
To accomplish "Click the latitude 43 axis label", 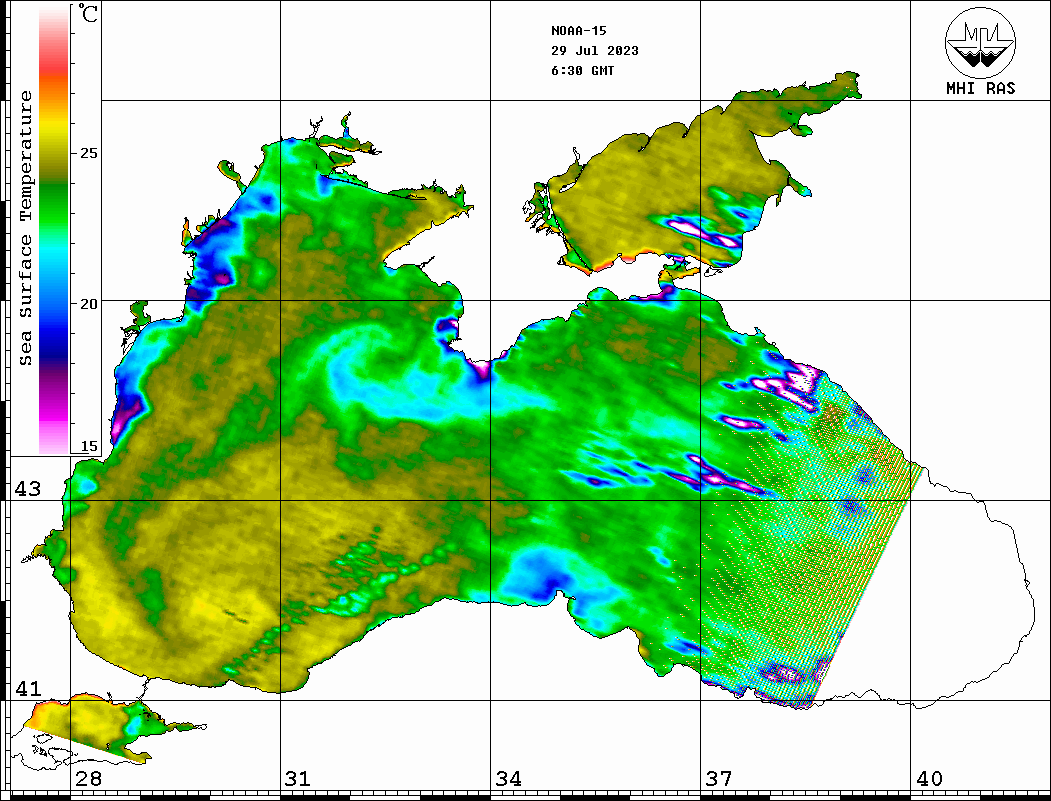I will [x=28, y=489].
